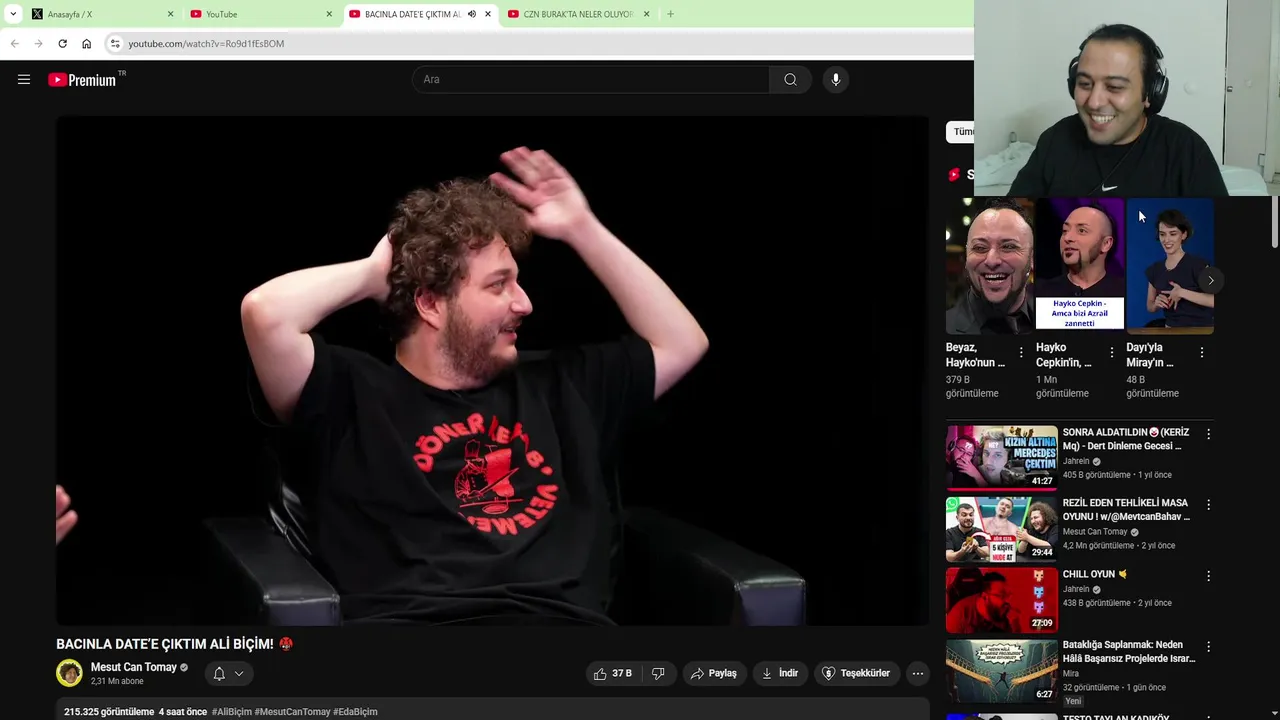Open SONRA ALDATILDIN video title

[1126, 439]
